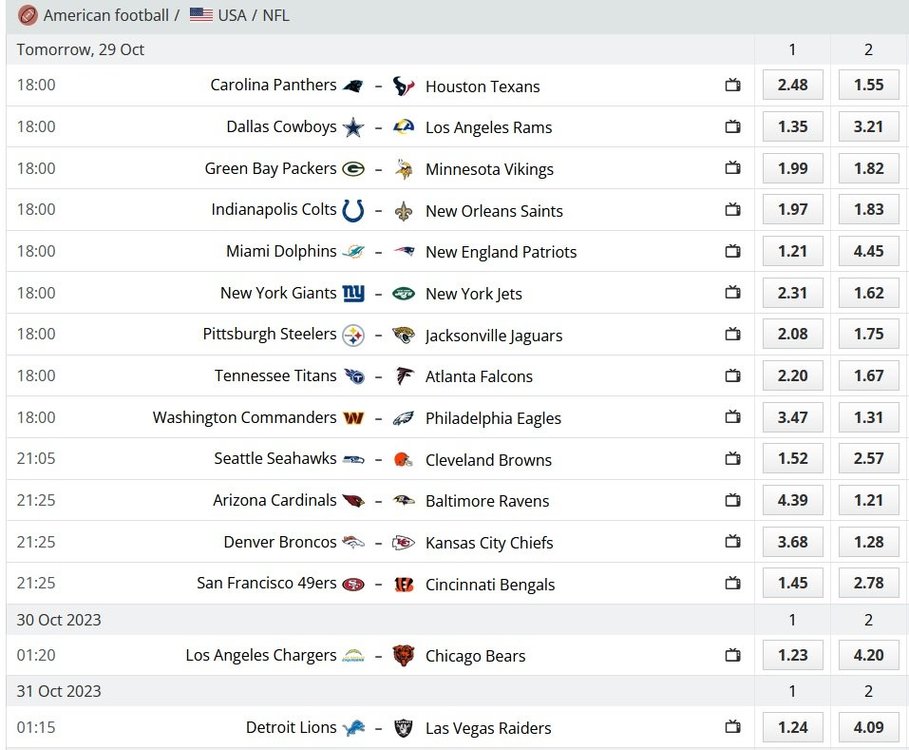The image size is (909, 750).
Task: Open the American football breadcrumb link
Action: [106, 16]
